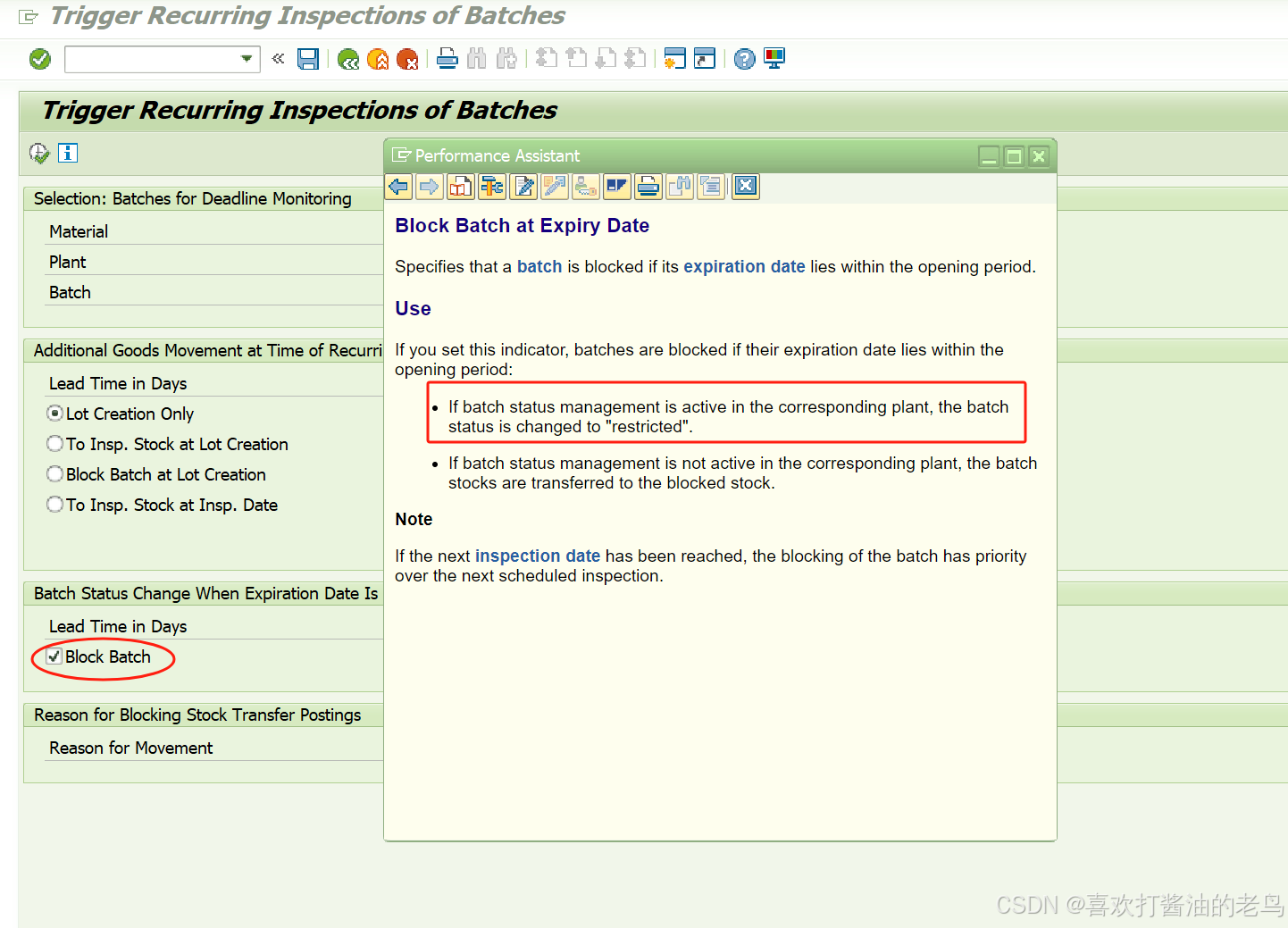This screenshot has width=1288, height=928.
Task: Enable the Block Batch checkbox
Action: pyautogui.click(x=54, y=656)
